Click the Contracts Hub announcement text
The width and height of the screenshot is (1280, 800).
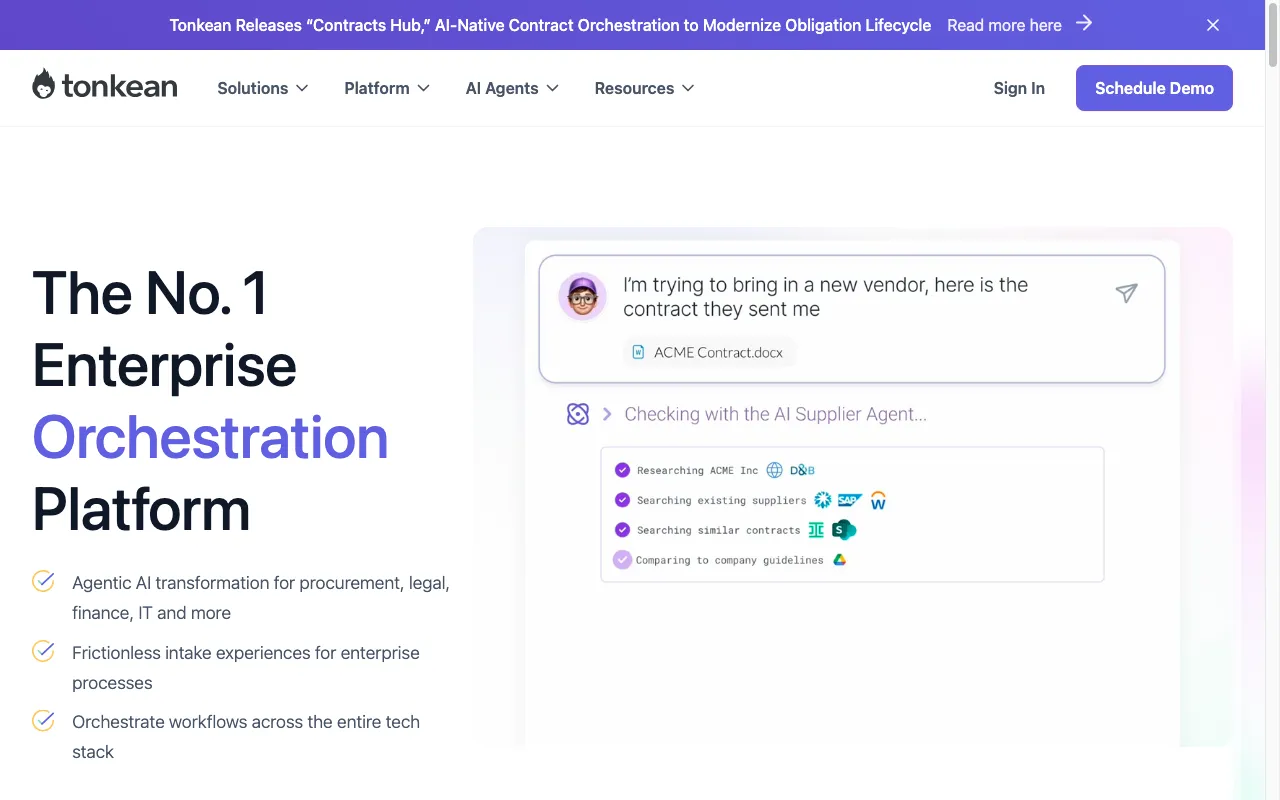point(550,25)
